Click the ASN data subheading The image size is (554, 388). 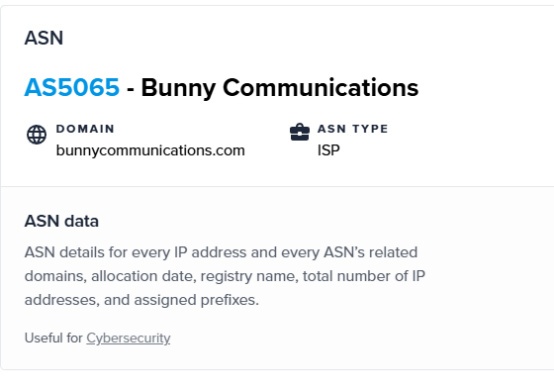pyautogui.click(x=61, y=221)
